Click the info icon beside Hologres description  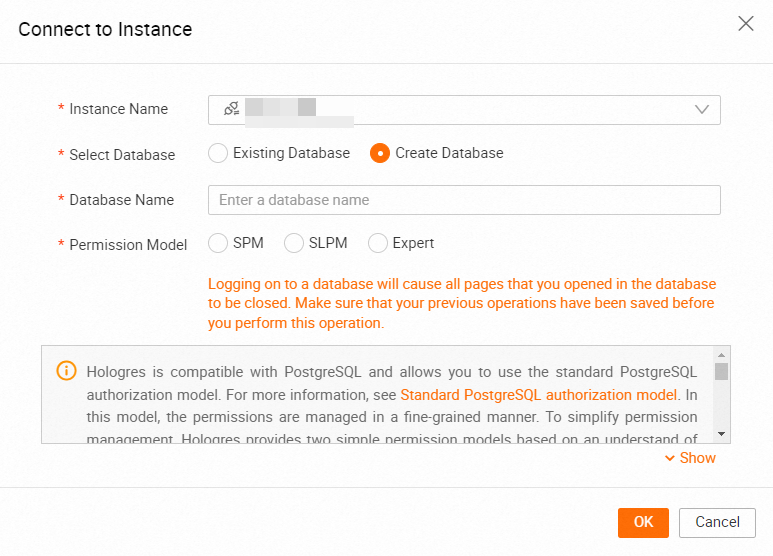[67, 371]
